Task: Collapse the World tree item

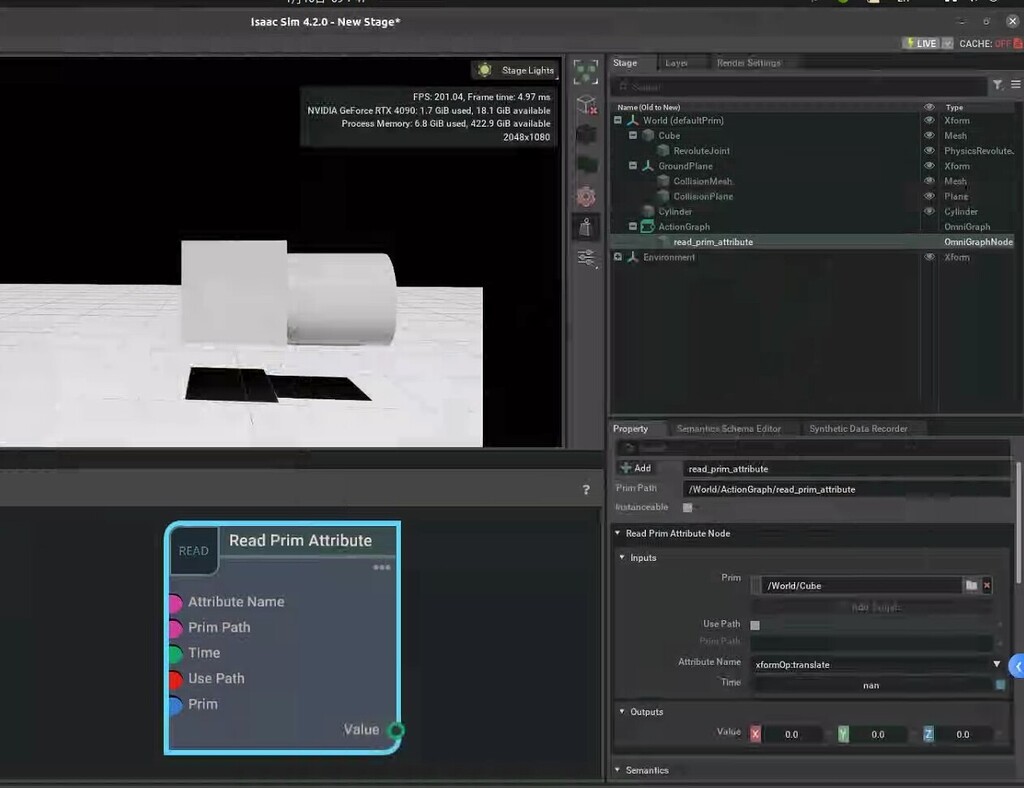Action: [x=616, y=120]
